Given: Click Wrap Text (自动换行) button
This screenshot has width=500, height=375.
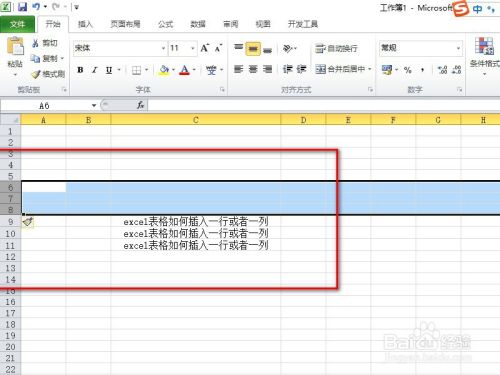Looking at the screenshot, I should [336, 48].
